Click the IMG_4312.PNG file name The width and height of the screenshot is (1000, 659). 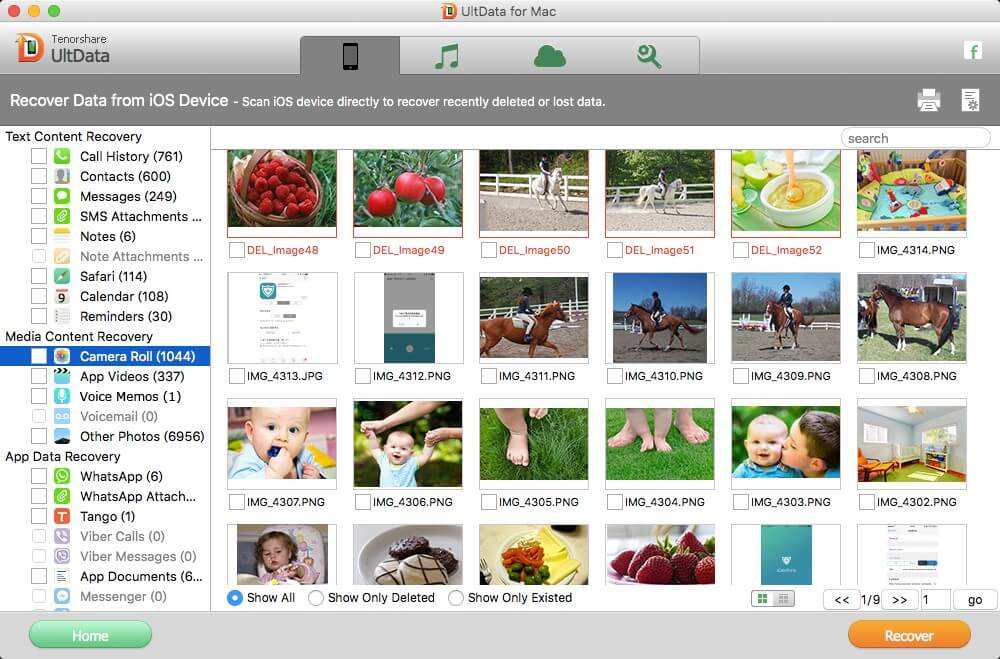(412, 376)
